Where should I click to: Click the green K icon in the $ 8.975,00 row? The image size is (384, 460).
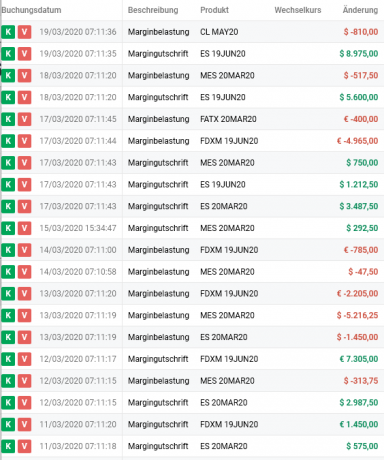[8, 54]
